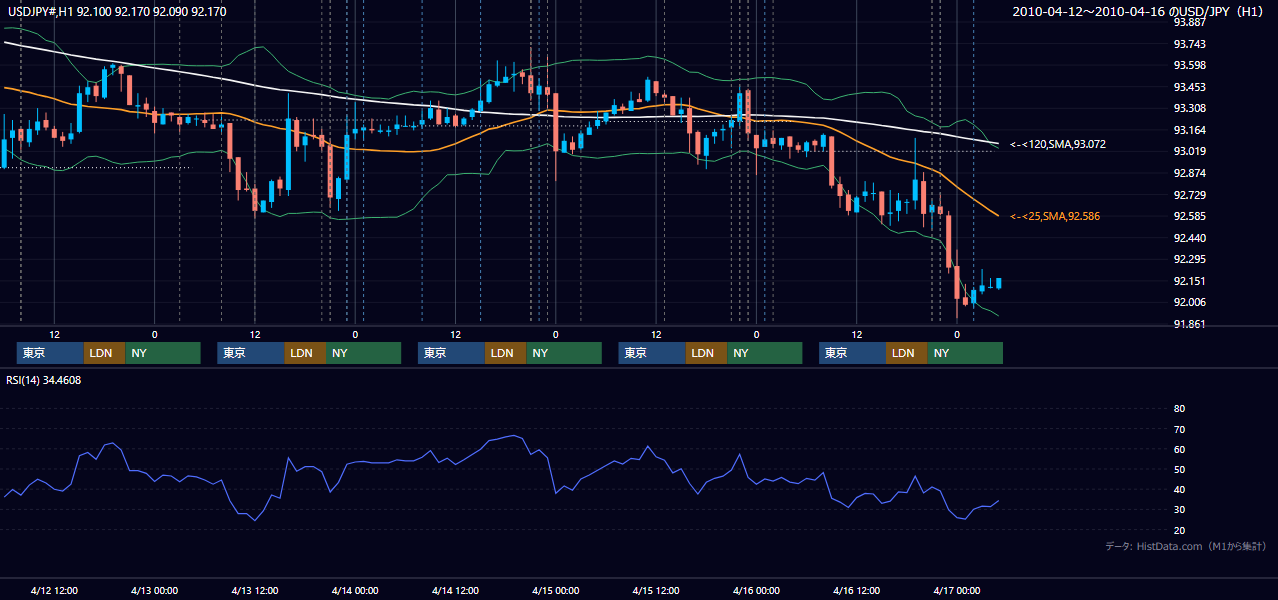Click the RSI 60 level label
The width and height of the screenshot is (1278, 600).
pyautogui.click(x=1179, y=449)
